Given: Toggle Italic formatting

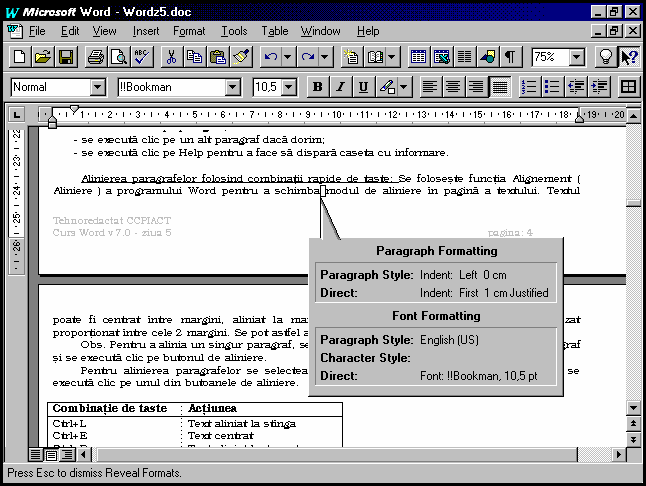Looking at the screenshot, I should click(x=341, y=87).
